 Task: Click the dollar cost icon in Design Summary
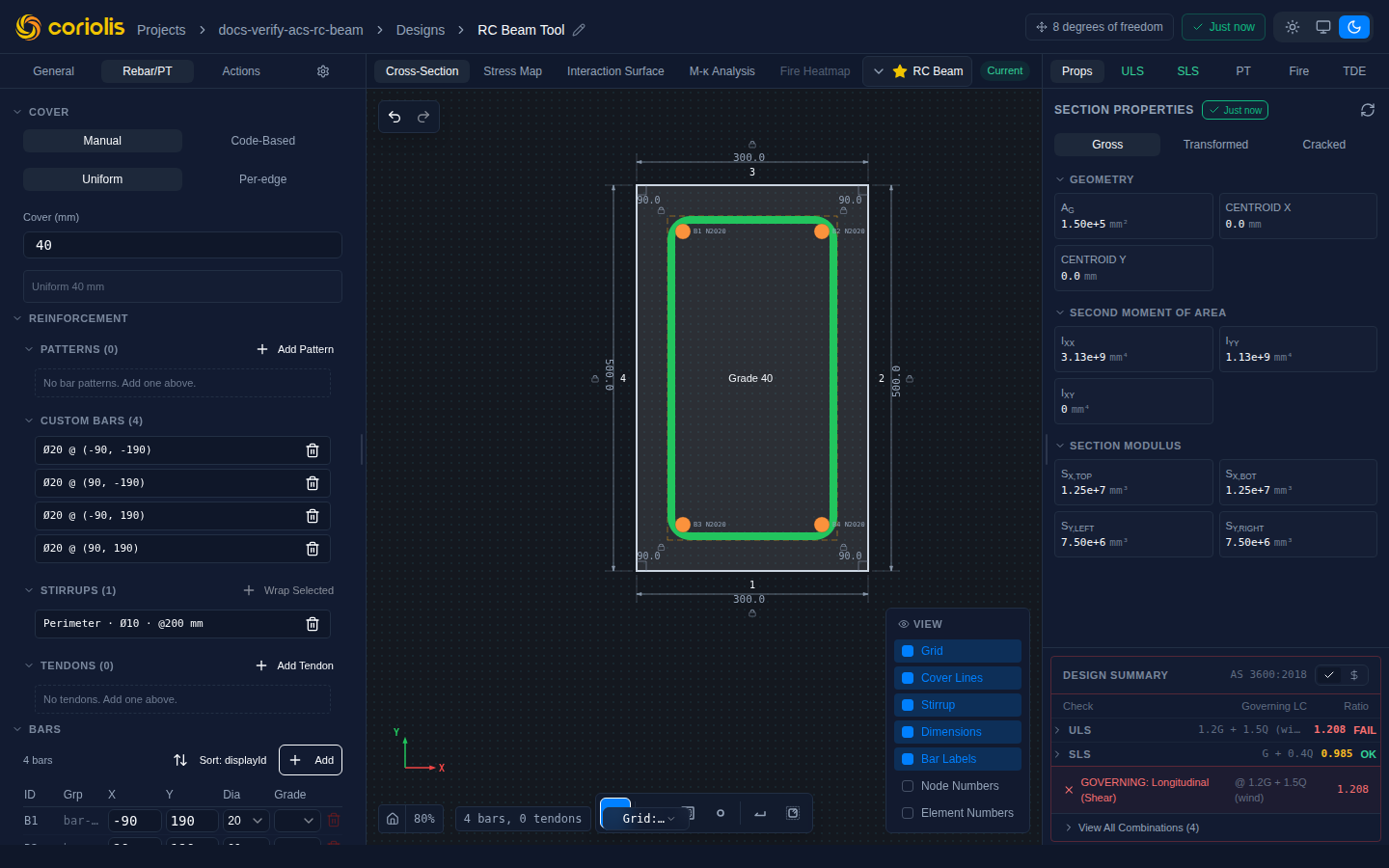[x=1354, y=675]
